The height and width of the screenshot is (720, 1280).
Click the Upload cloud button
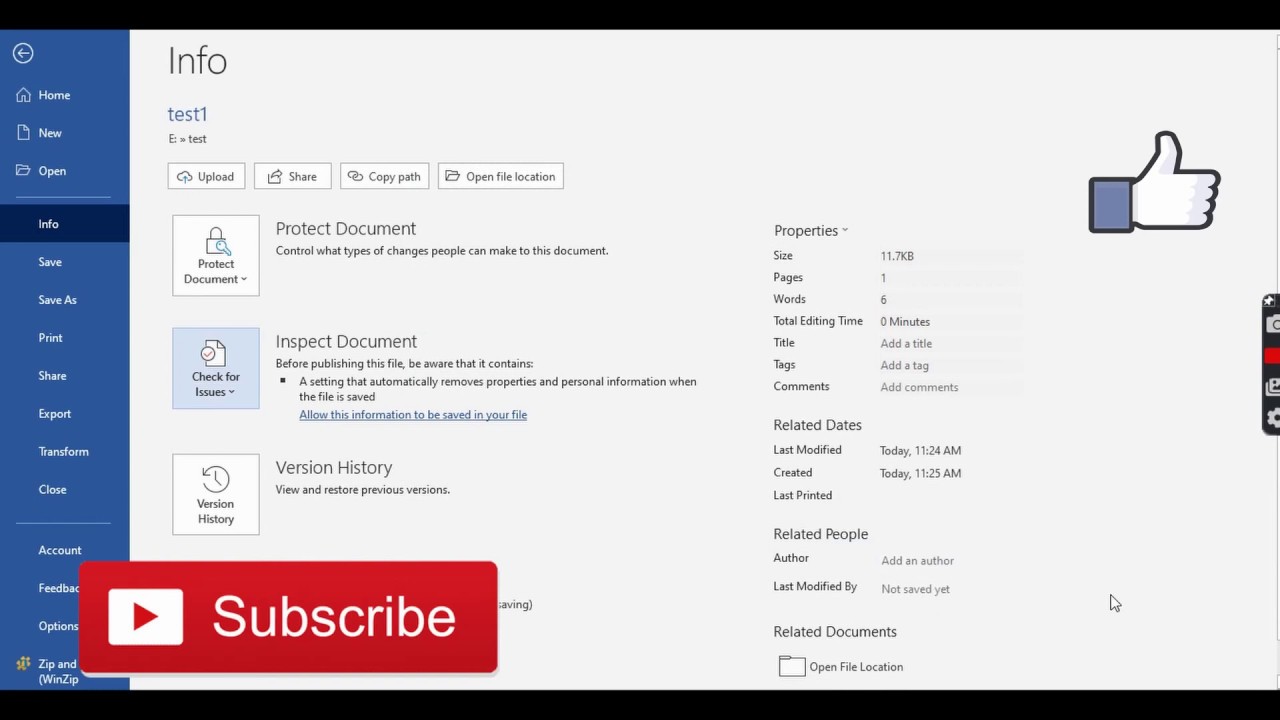tap(206, 176)
